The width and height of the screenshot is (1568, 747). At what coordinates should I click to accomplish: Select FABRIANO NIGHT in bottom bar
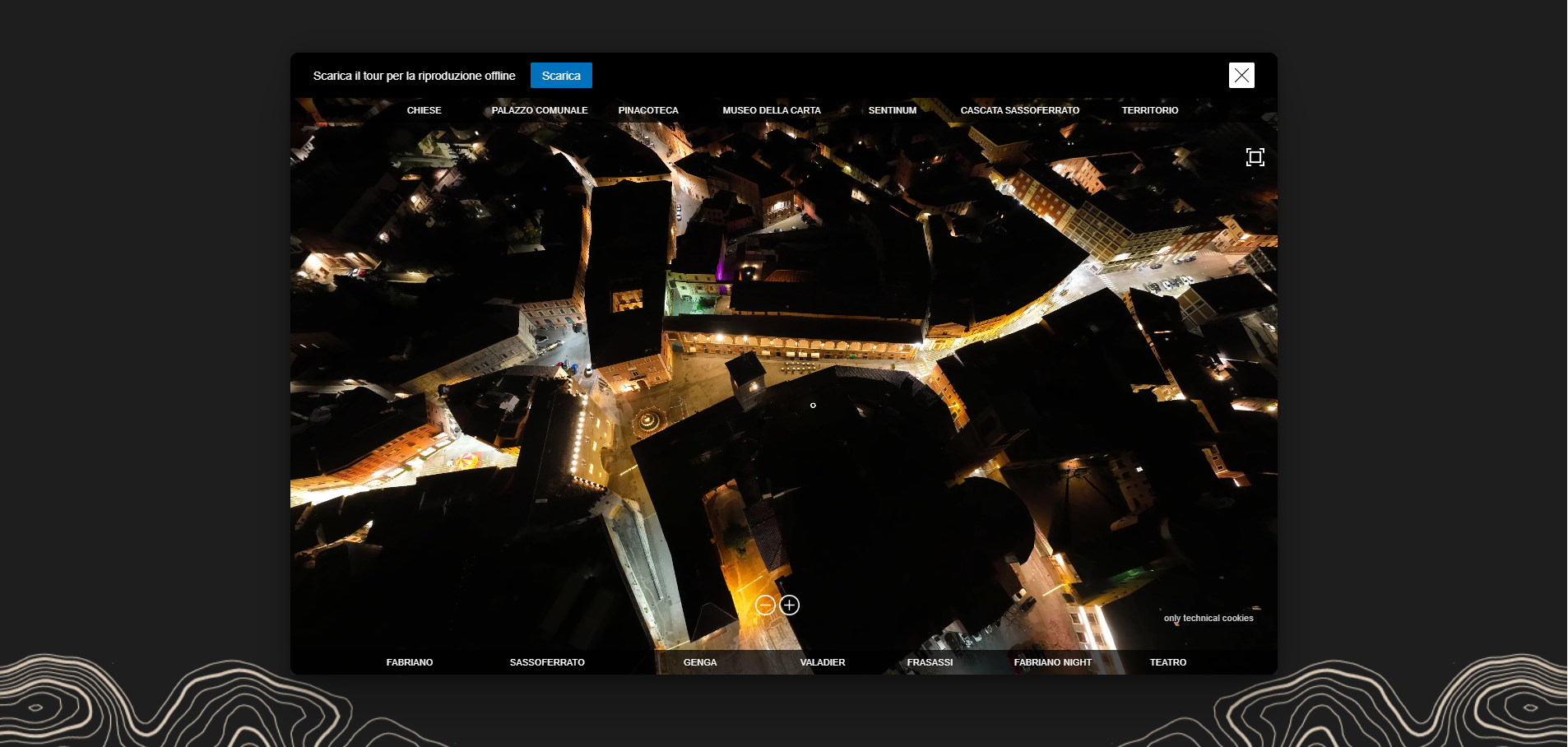[x=1052, y=662]
